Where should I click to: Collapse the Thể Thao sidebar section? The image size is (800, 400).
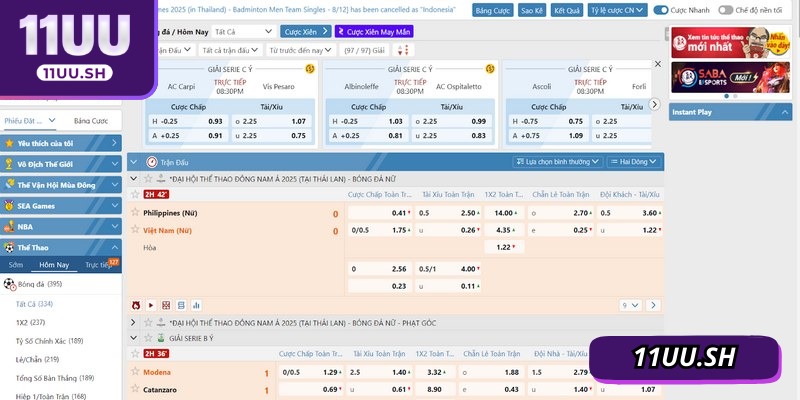(x=112, y=246)
